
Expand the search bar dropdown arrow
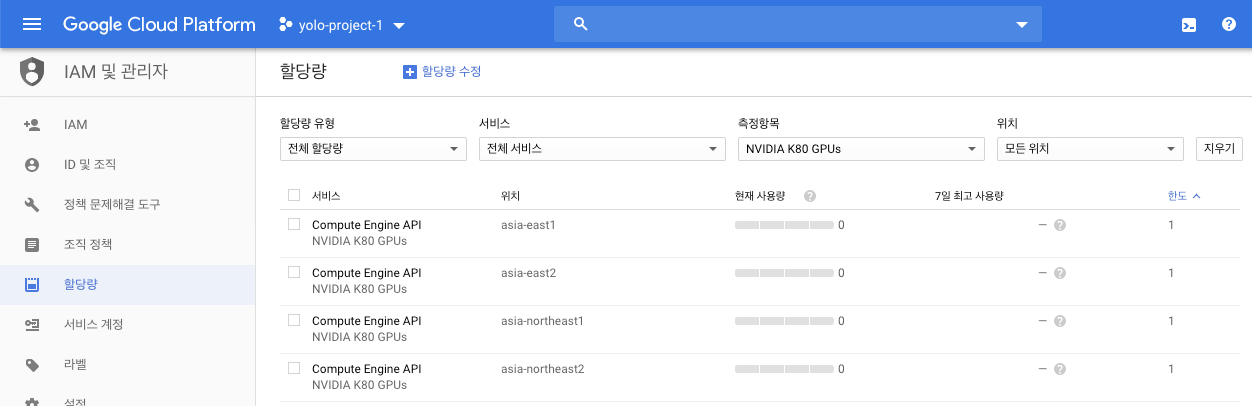tap(1022, 25)
